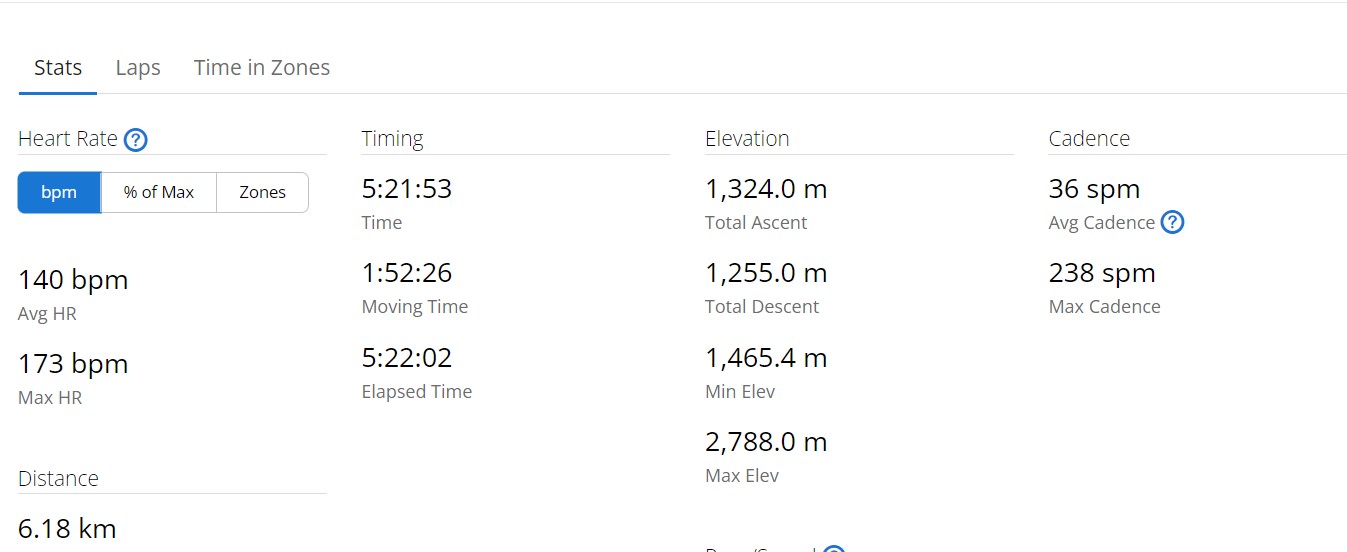Switch to the Laps tab

pyautogui.click(x=138, y=68)
